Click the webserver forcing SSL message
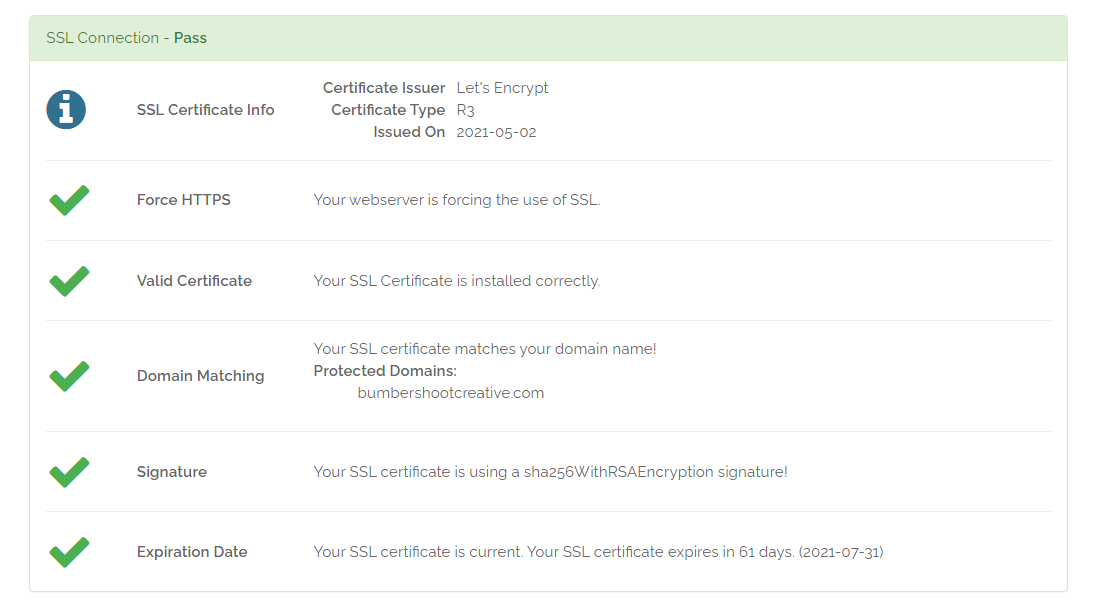 (x=456, y=200)
